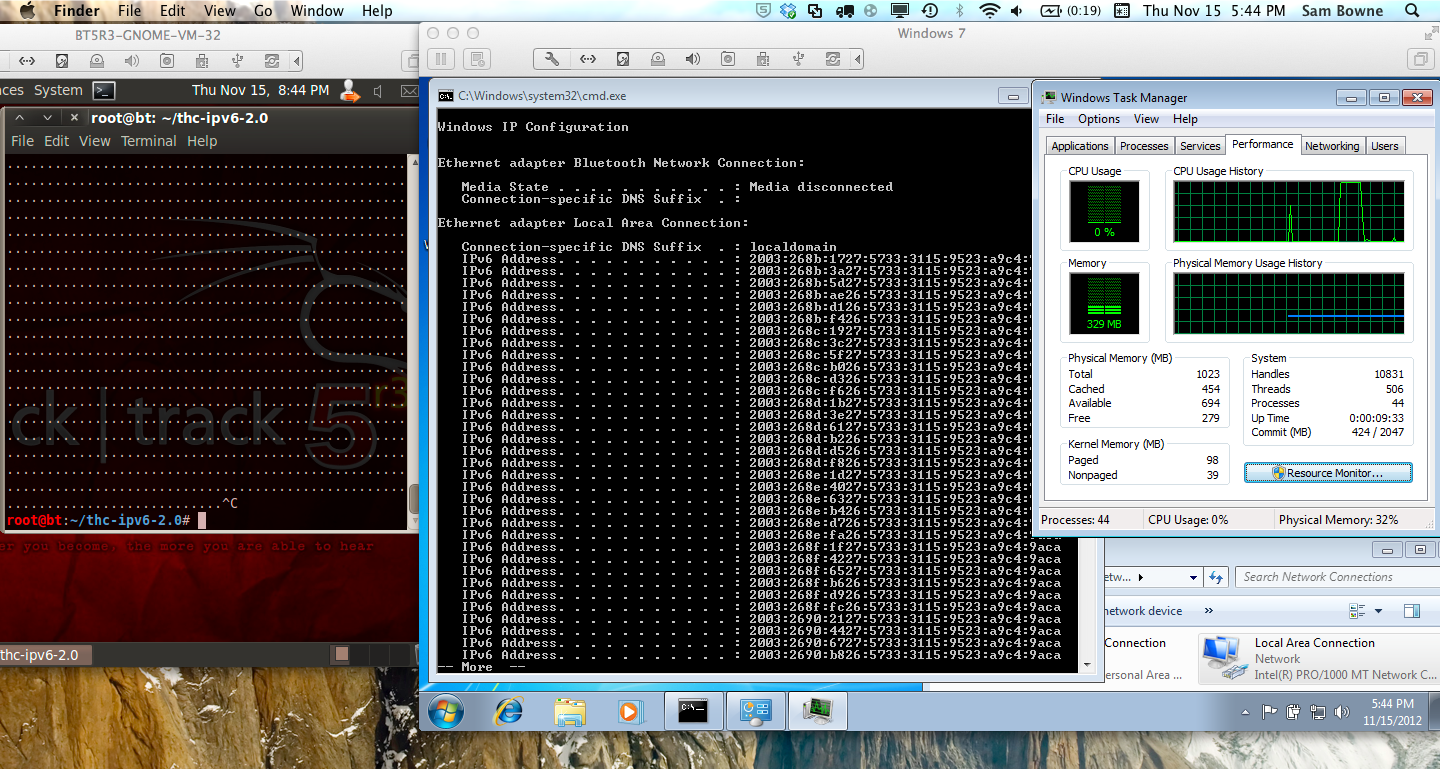This screenshot has width=1440, height=769.
Task: Open File menu in the root@bt terminal
Action: (x=22, y=141)
